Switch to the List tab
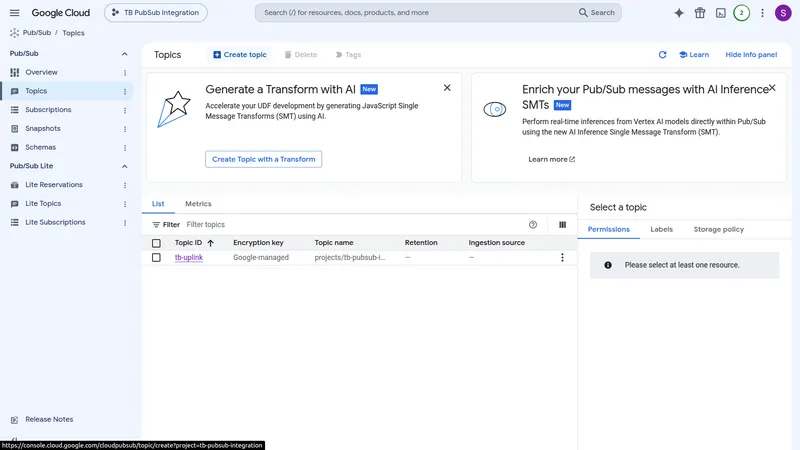This screenshot has height=450, width=800. coord(158,204)
